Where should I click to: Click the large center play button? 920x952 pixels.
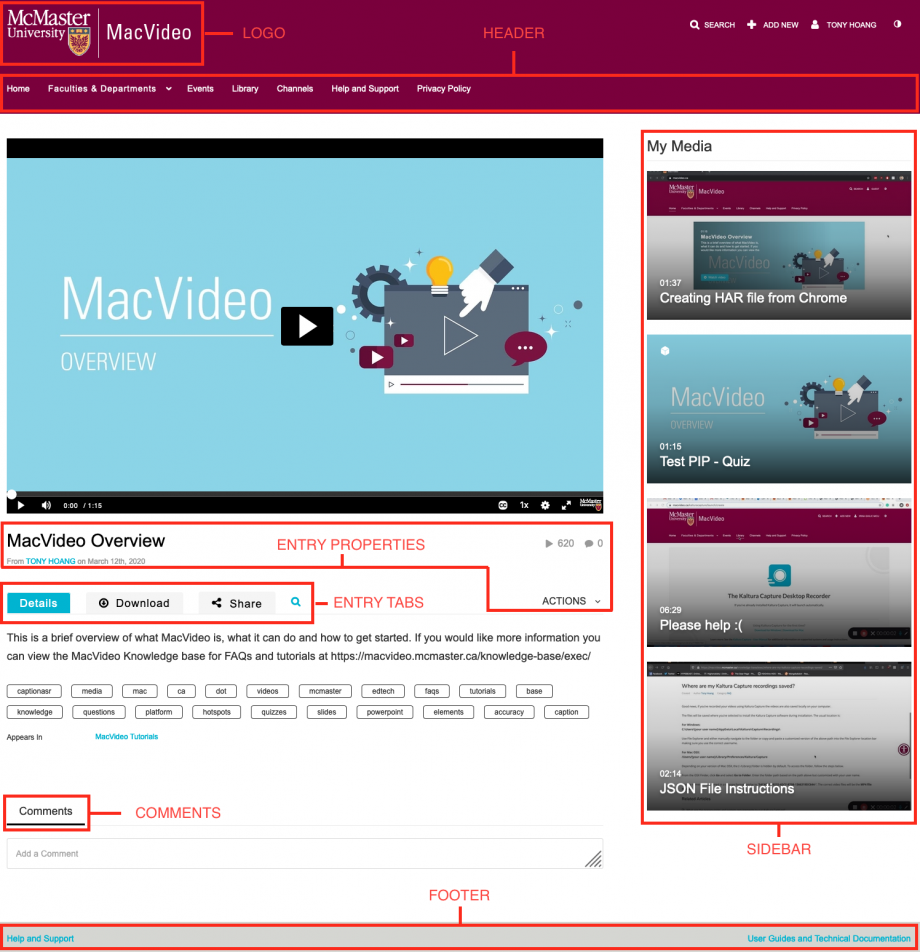click(x=307, y=327)
